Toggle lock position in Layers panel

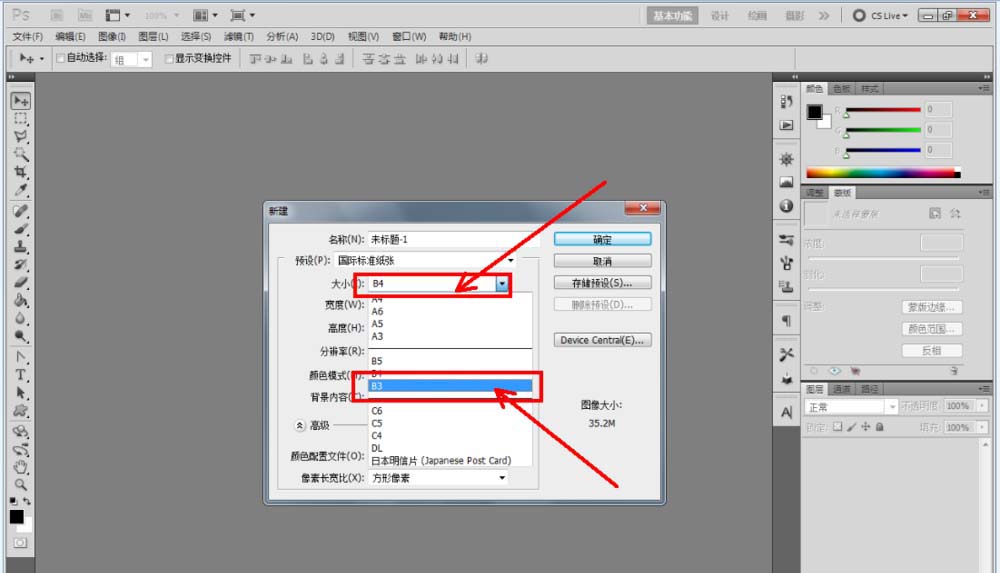[865, 427]
